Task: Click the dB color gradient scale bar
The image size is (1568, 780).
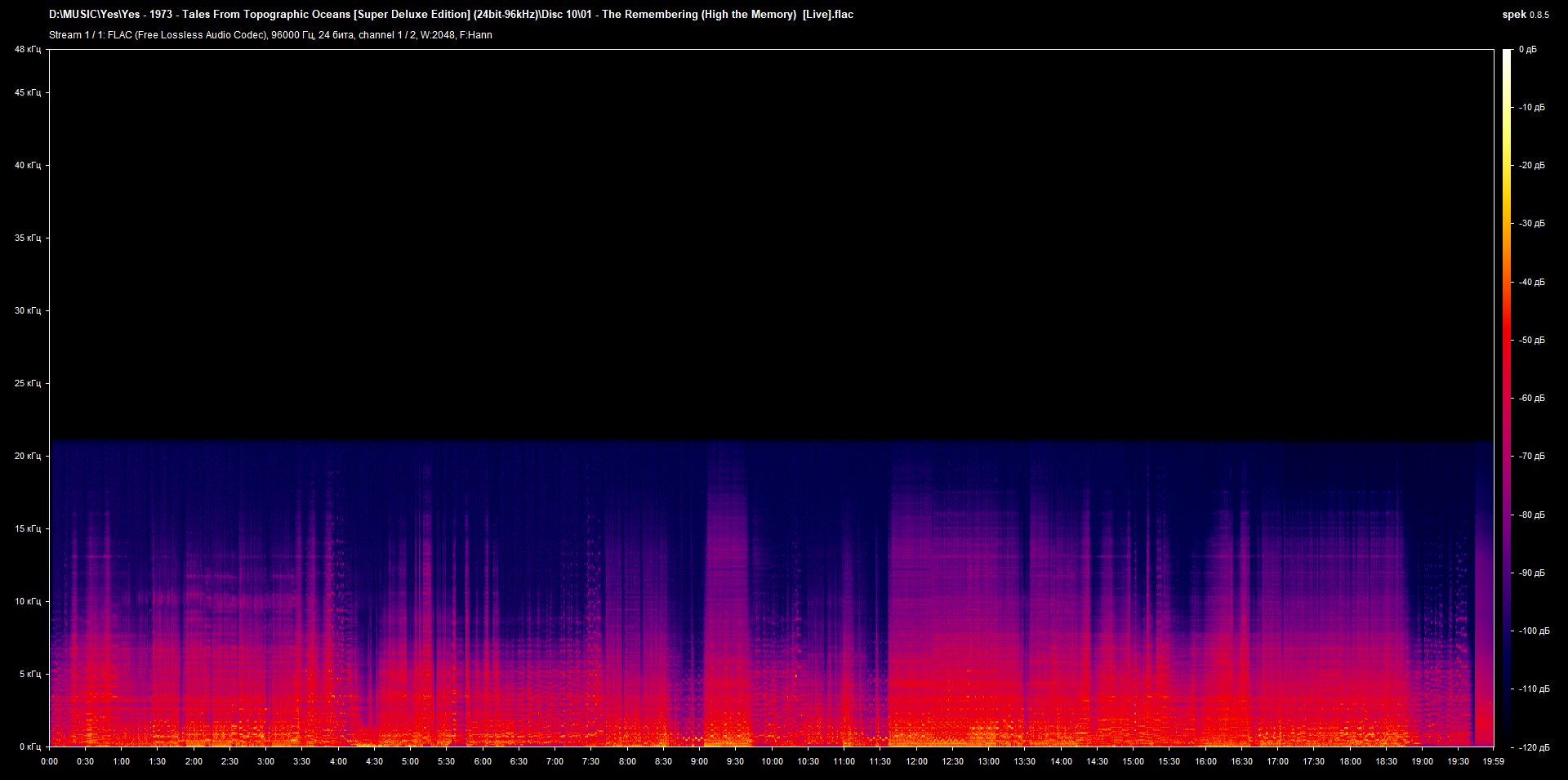Action: (1508, 398)
